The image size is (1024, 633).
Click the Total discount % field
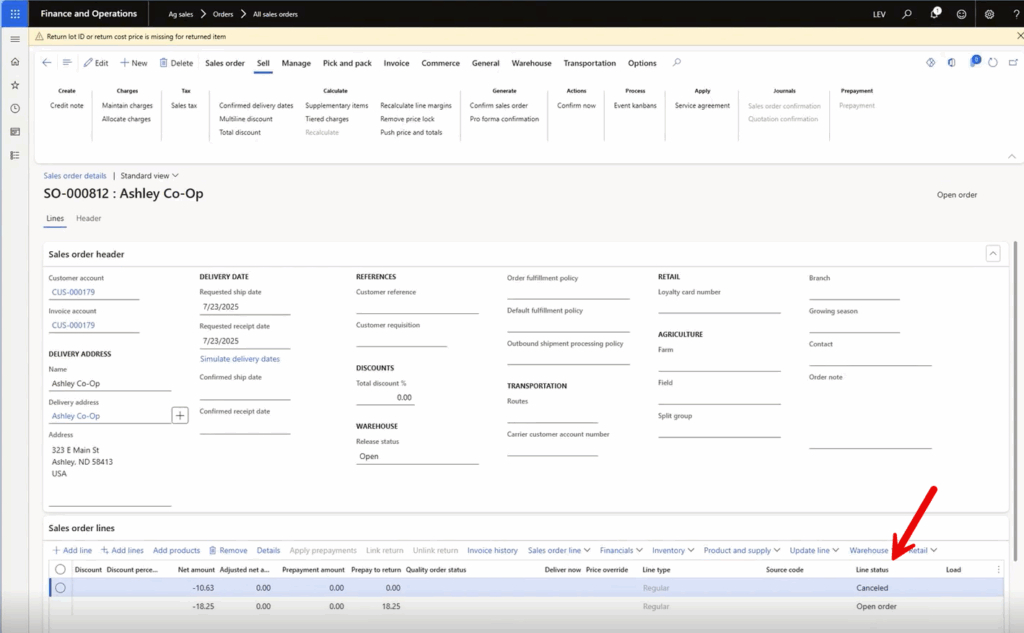click(x=385, y=397)
